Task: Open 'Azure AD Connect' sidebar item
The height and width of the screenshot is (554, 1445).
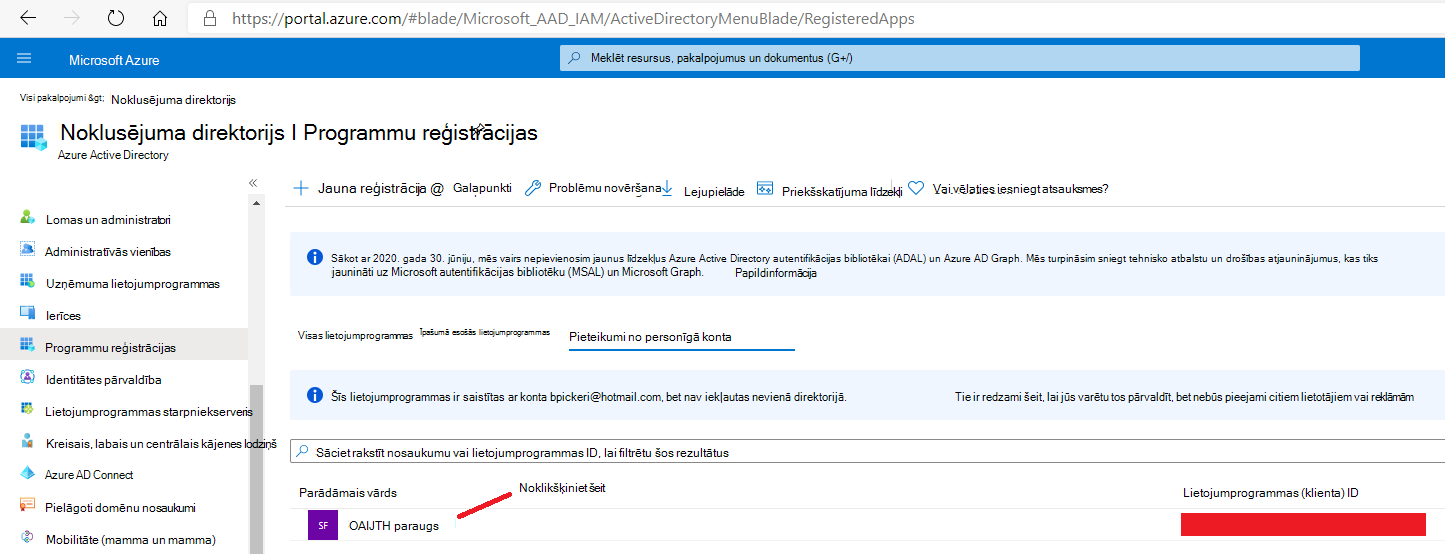Action: click(x=89, y=475)
